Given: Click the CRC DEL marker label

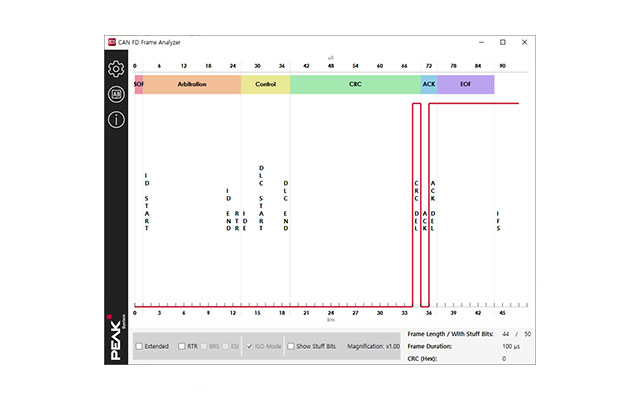Looking at the screenshot, I should click(x=416, y=206).
